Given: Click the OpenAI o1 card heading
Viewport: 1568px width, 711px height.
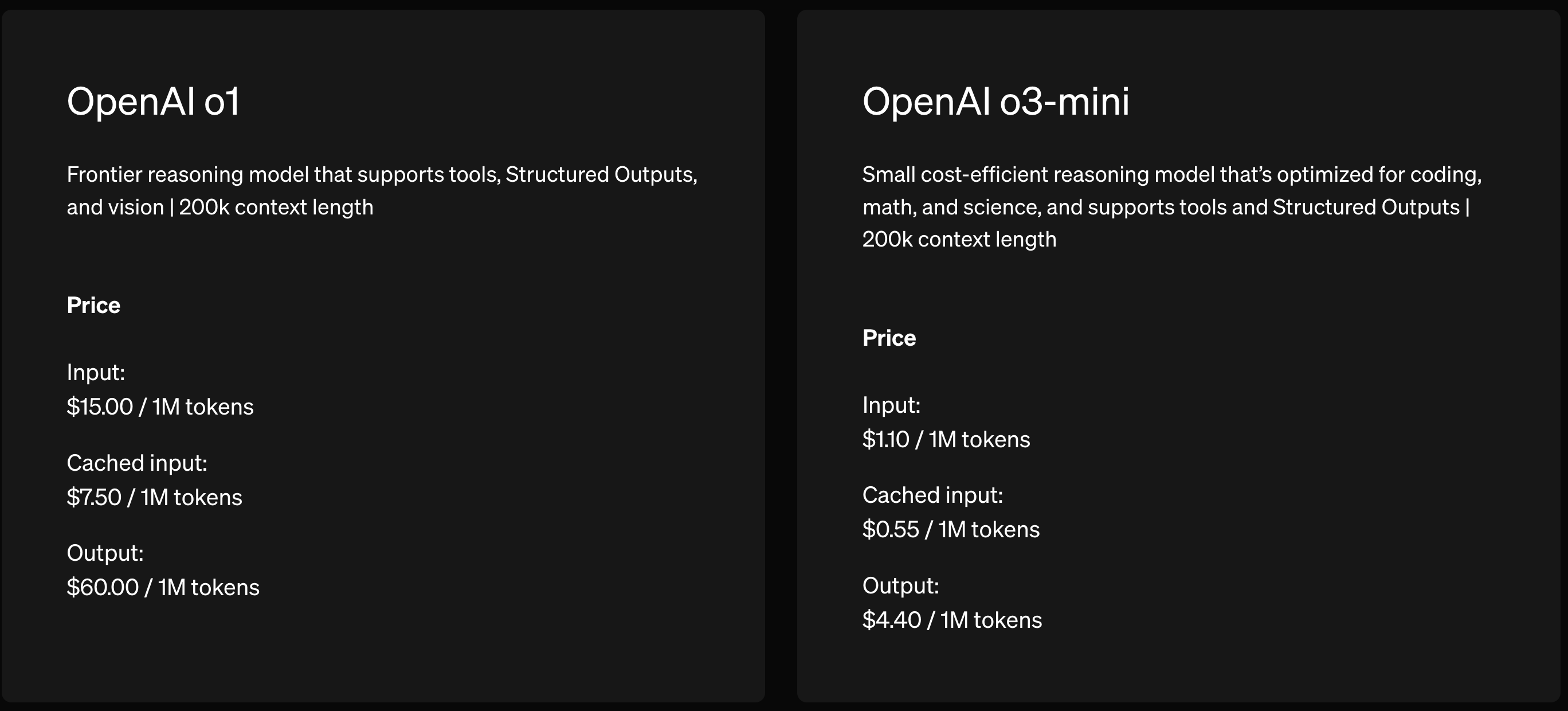Looking at the screenshot, I should (x=153, y=101).
